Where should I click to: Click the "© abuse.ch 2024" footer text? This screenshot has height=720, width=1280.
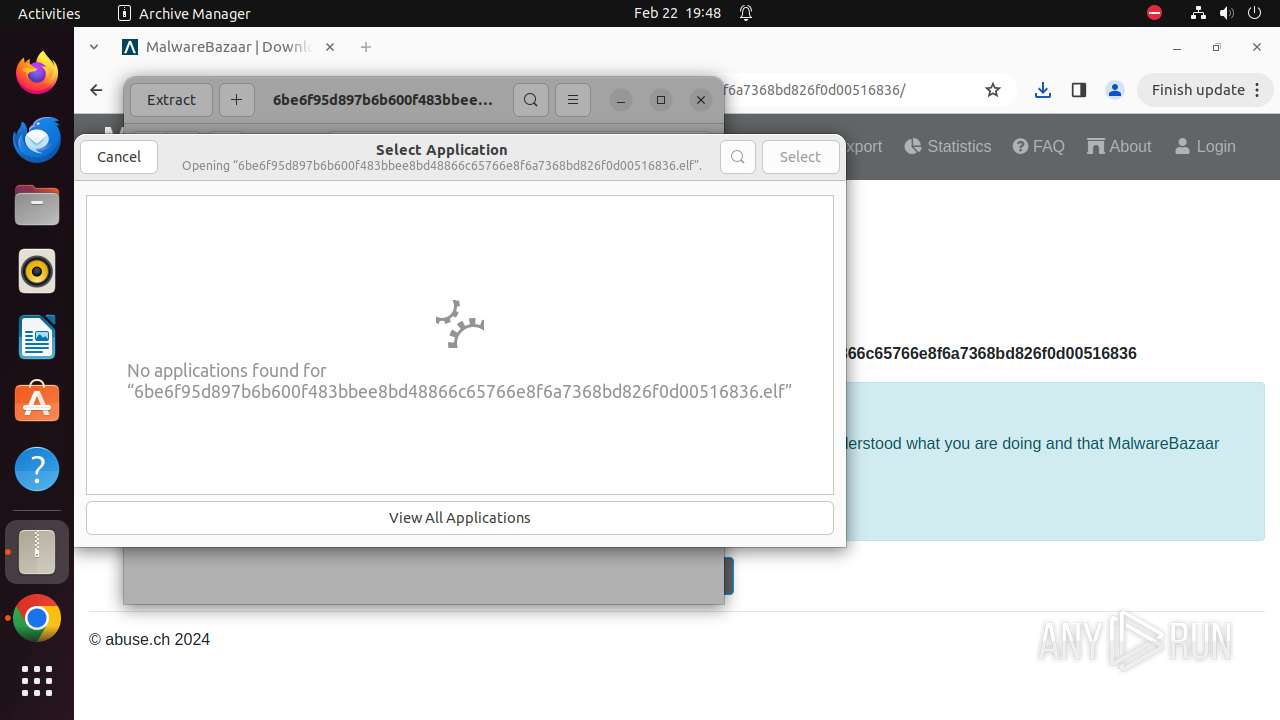(x=149, y=640)
